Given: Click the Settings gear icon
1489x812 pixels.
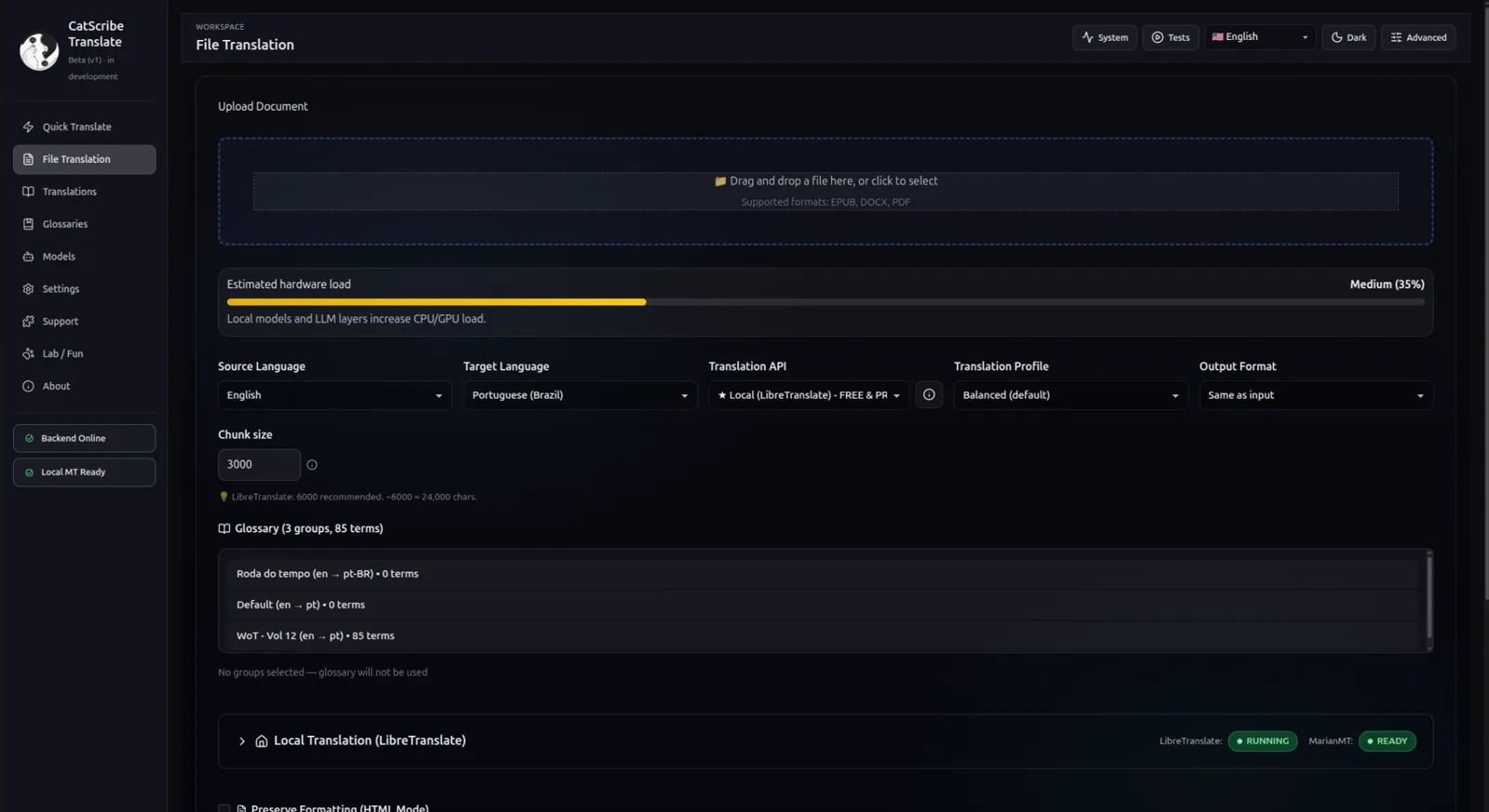Looking at the screenshot, I should (x=28, y=289).
